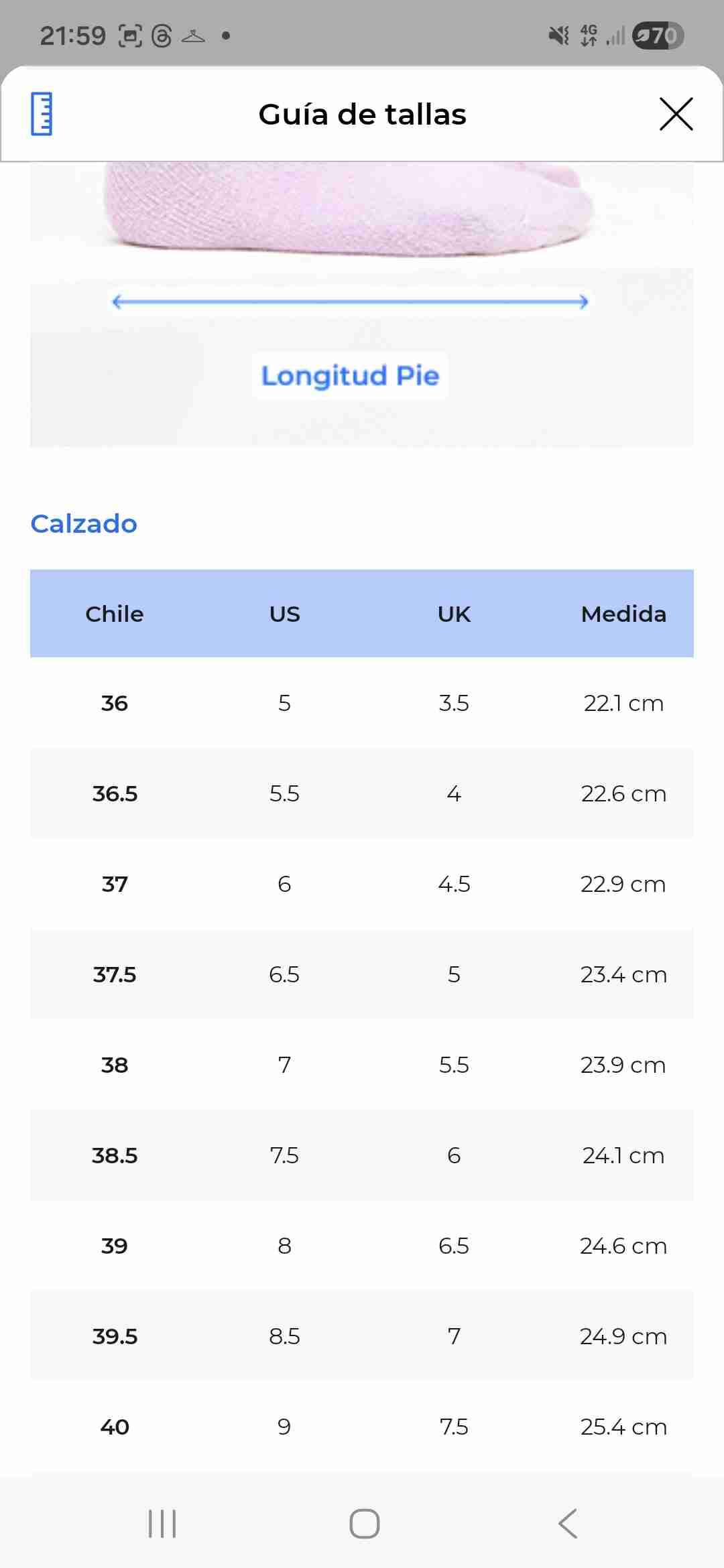Close the Guía de tallas sheet
Image resolution: width=724 pixels, height=1568 pixels.
(676, 114)
